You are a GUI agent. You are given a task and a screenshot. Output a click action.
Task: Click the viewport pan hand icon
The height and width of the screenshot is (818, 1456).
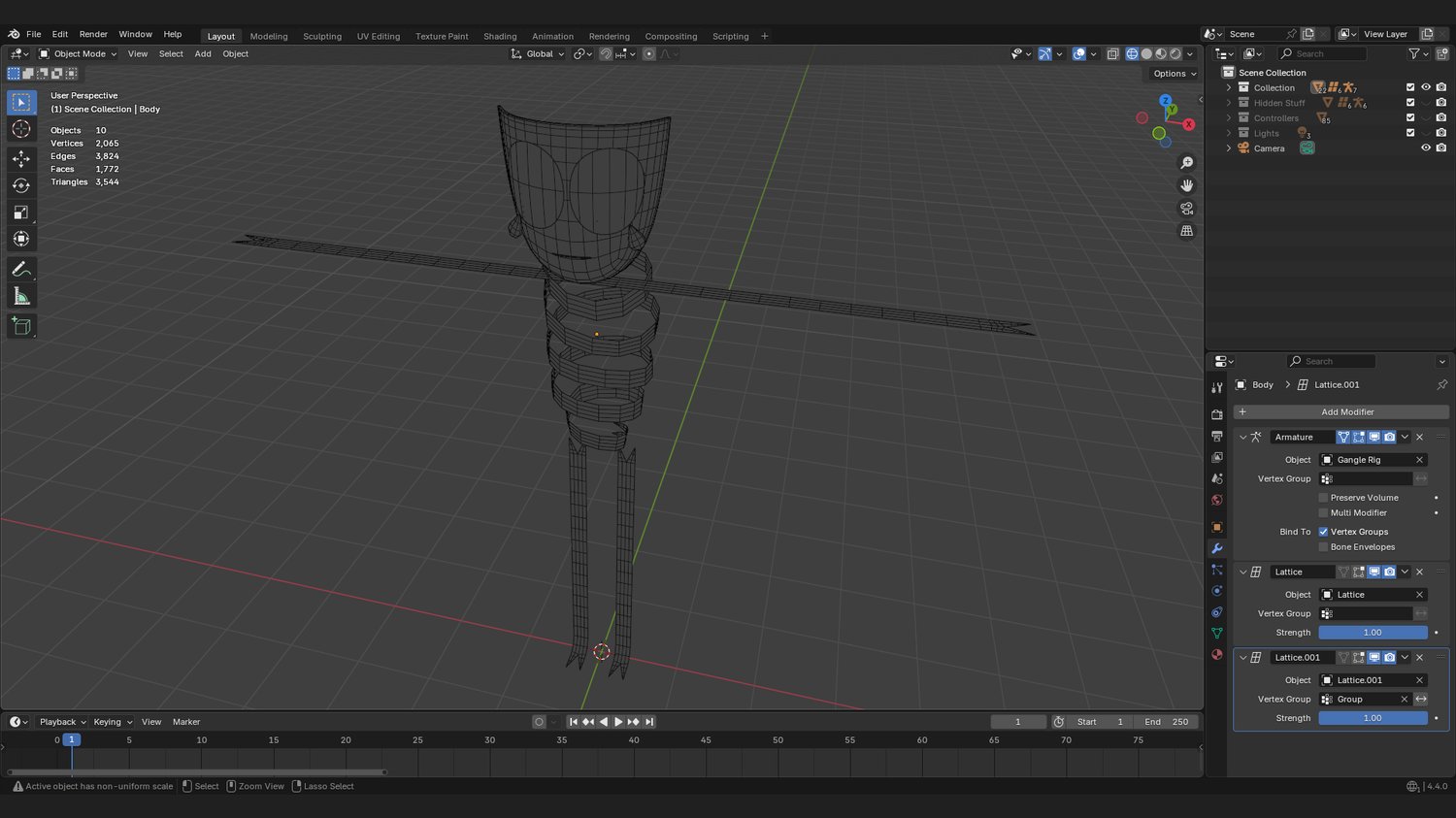click(1186, 185)
